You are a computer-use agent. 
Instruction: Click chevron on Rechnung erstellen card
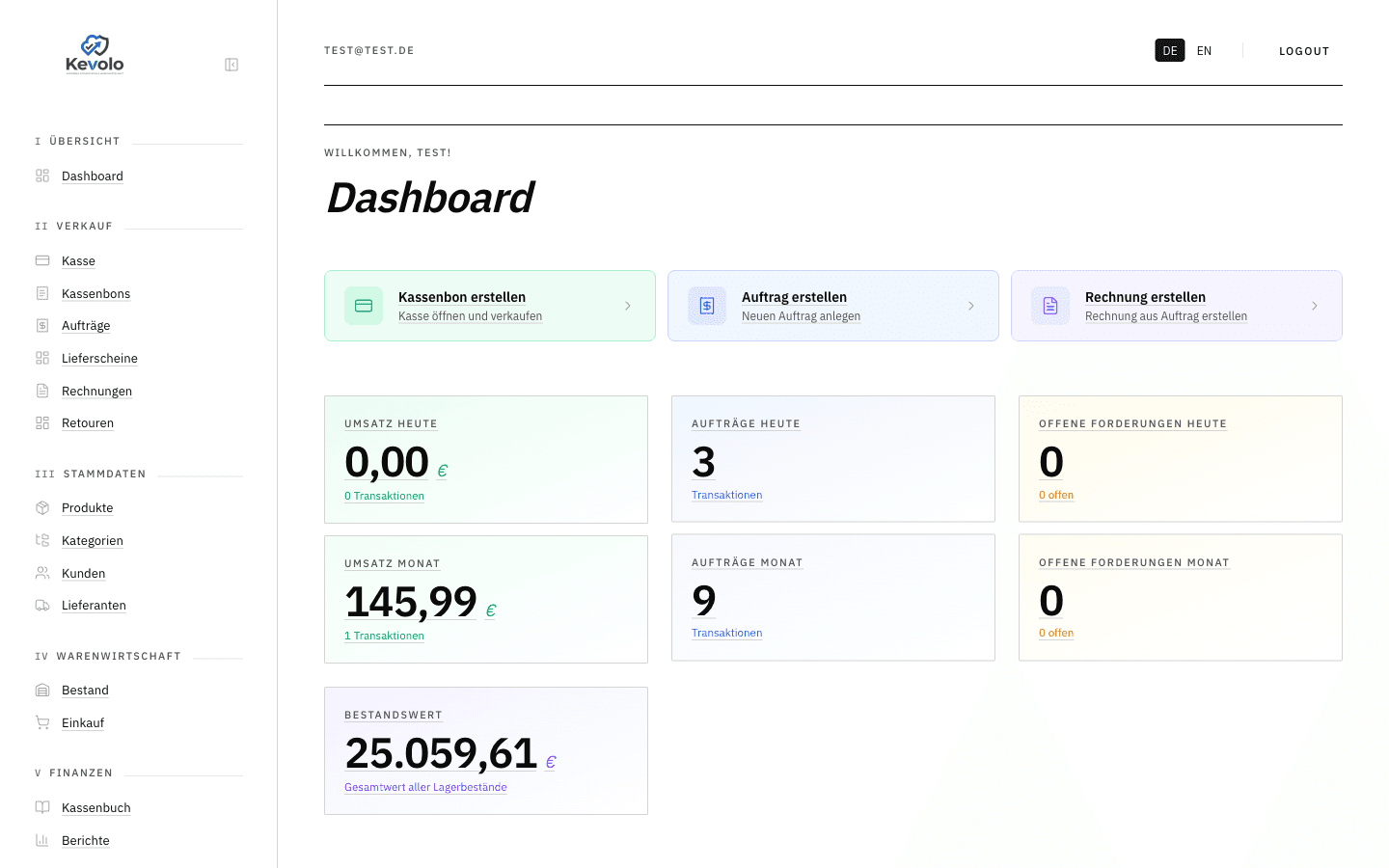click(x=1315, y=306)
